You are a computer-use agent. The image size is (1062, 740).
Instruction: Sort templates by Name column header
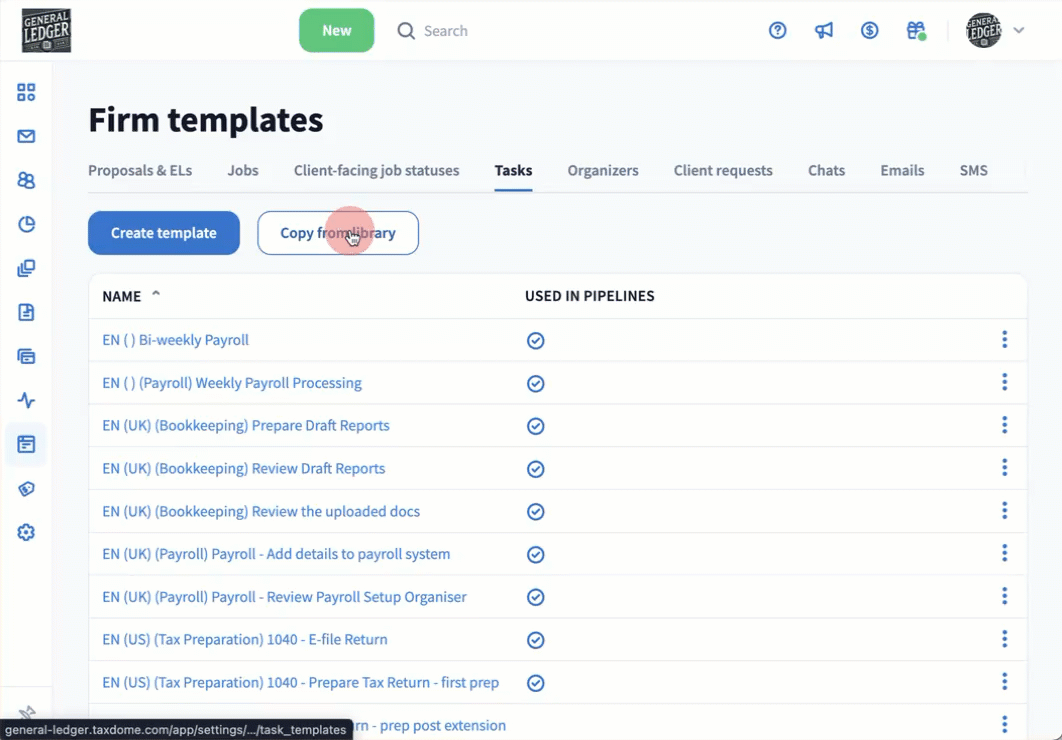point(122,296)
